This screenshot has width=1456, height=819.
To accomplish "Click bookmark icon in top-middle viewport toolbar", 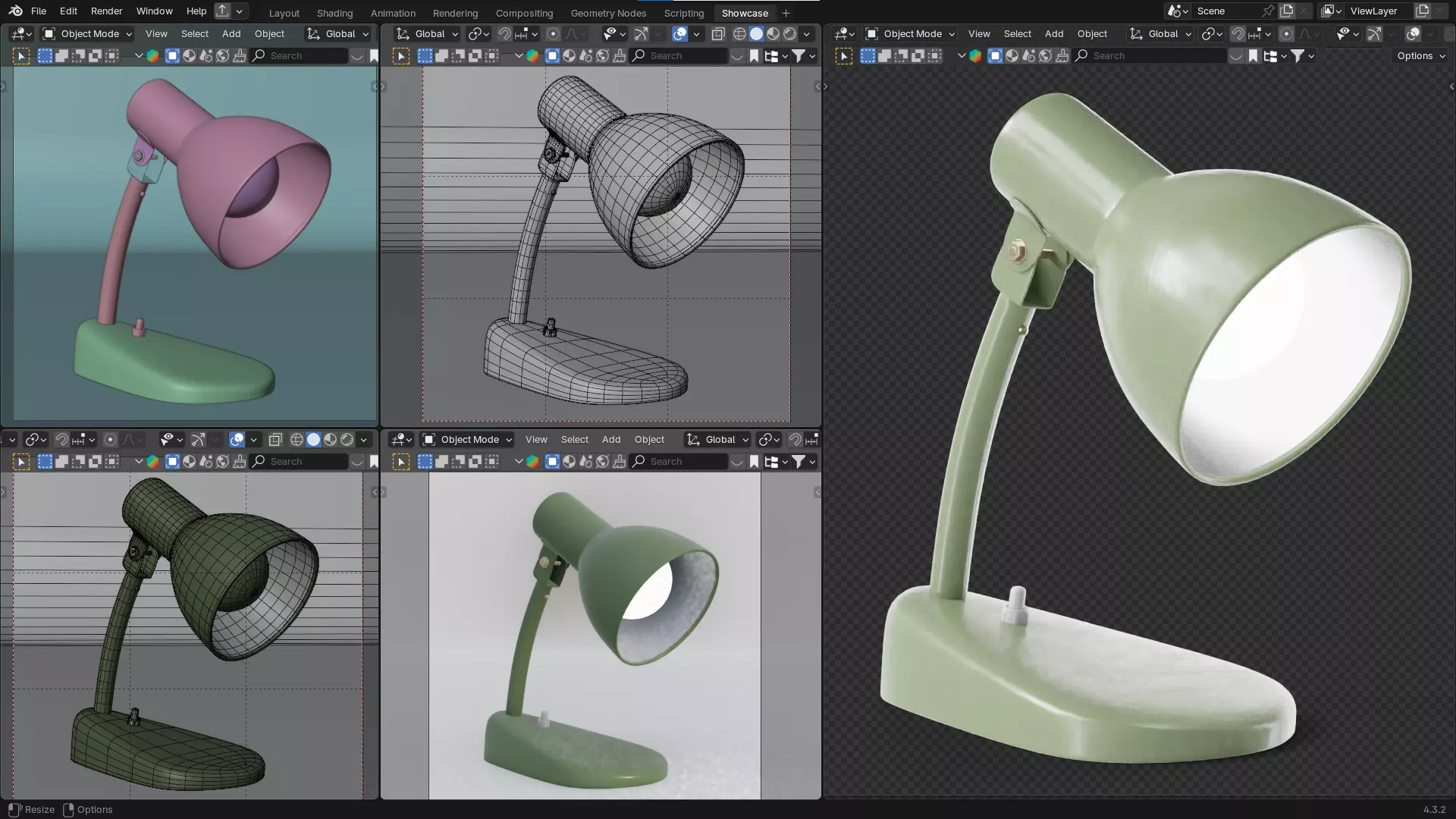I will pos(754,55).
